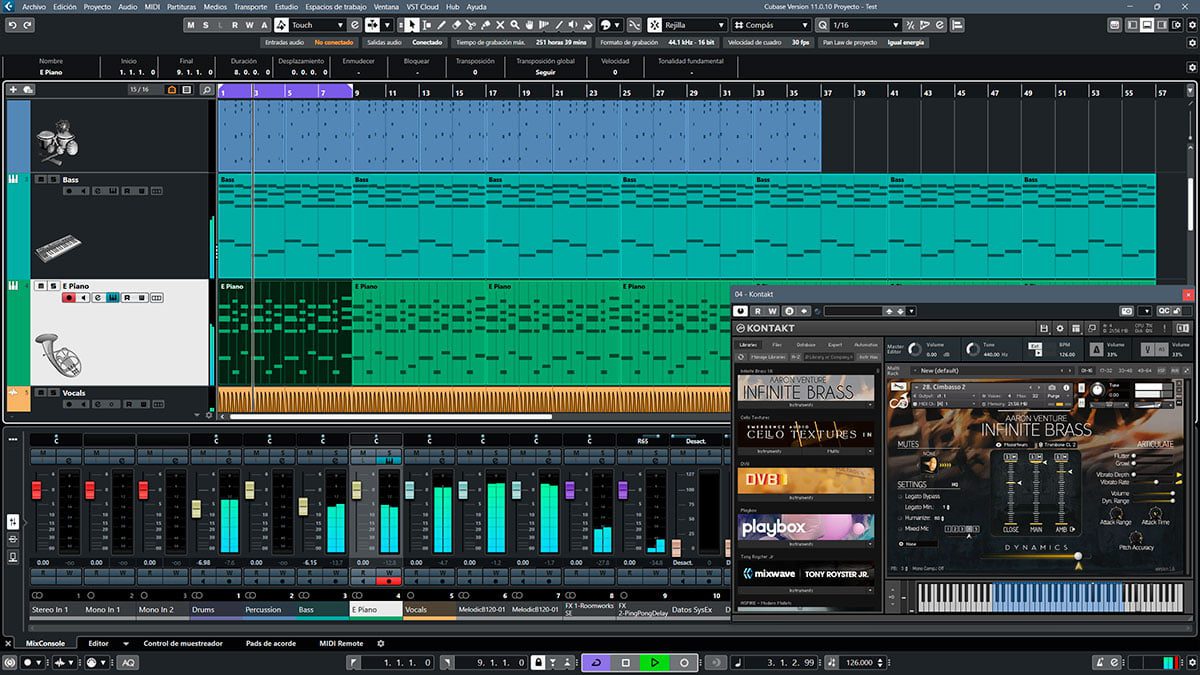The height and width of the screenshot is (675, 1200).
Task: Open the Kontakt Files tab
Action: [x=777, y=345]
